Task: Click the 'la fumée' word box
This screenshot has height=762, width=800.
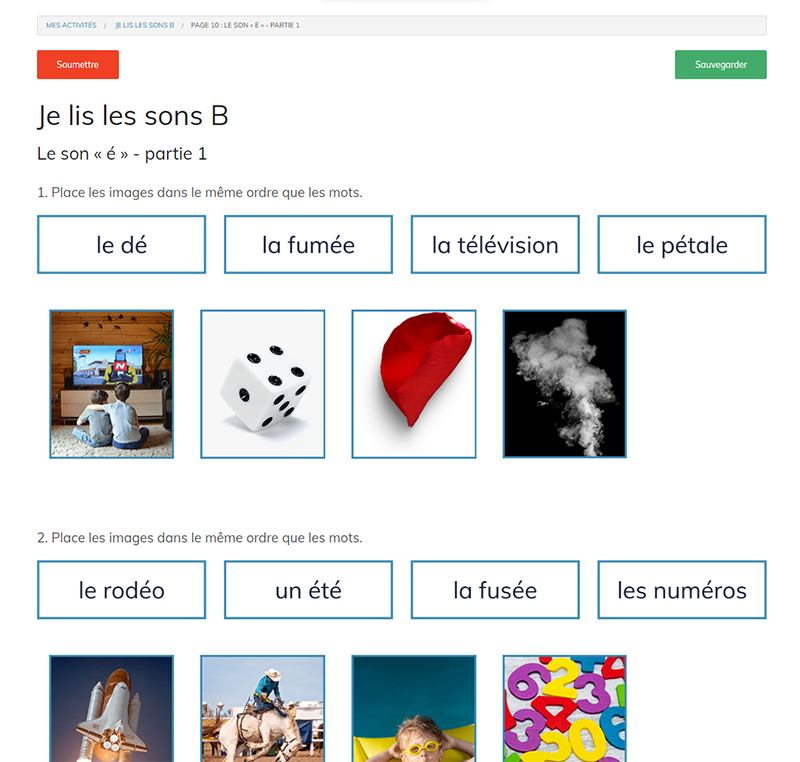Action: (x=308, y=244)
